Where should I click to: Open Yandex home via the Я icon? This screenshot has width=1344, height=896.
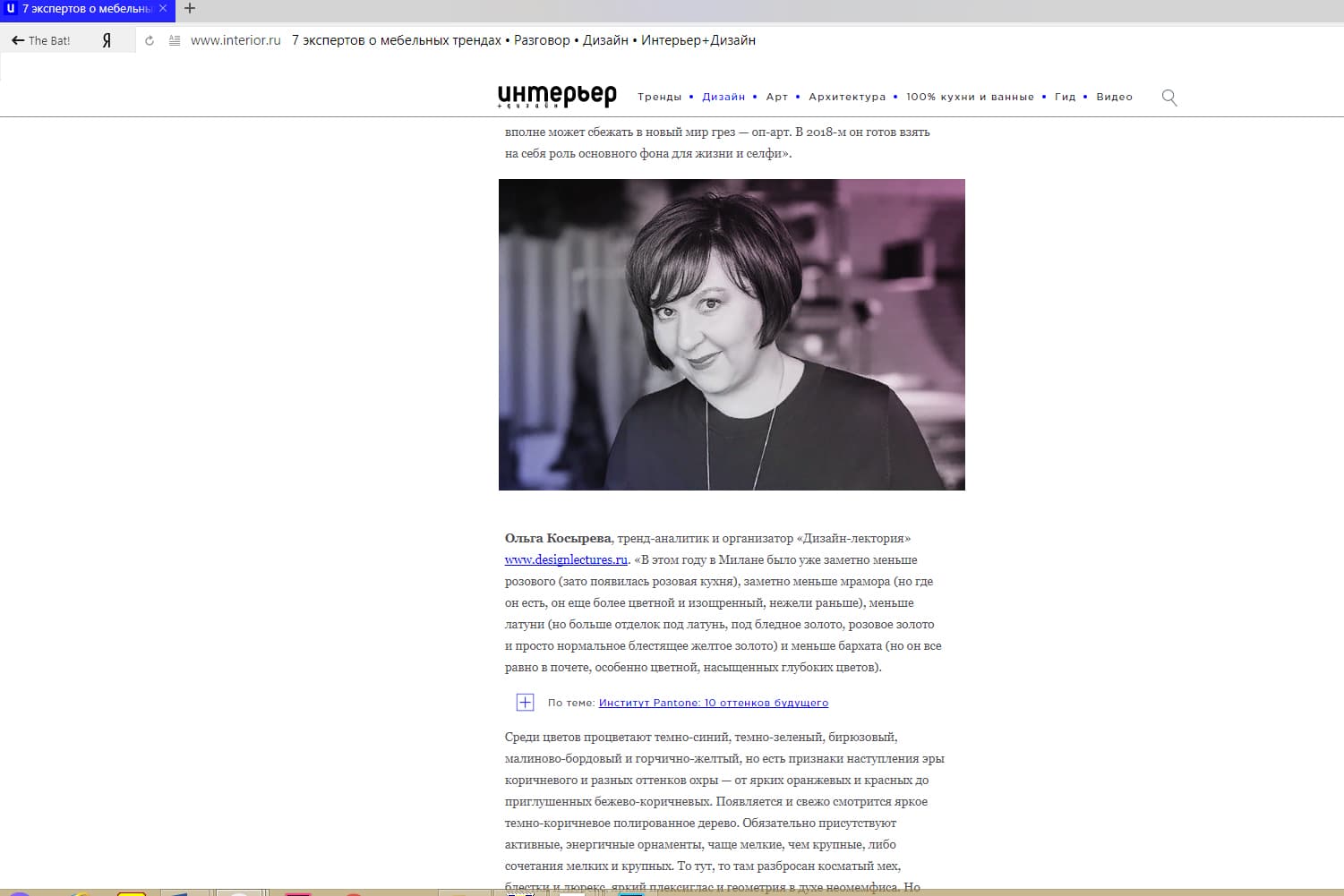point(107,40)
